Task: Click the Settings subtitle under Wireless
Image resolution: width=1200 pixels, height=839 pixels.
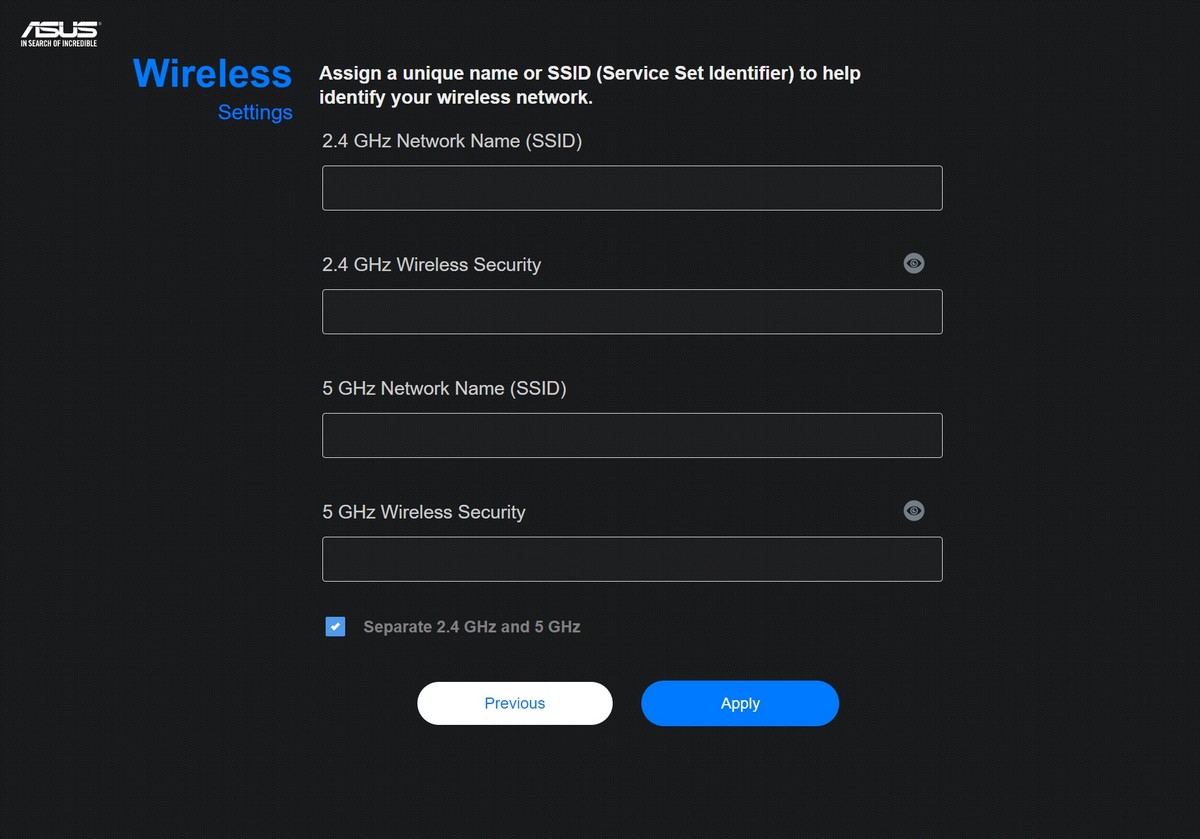Action: click(x=255, y=112)
